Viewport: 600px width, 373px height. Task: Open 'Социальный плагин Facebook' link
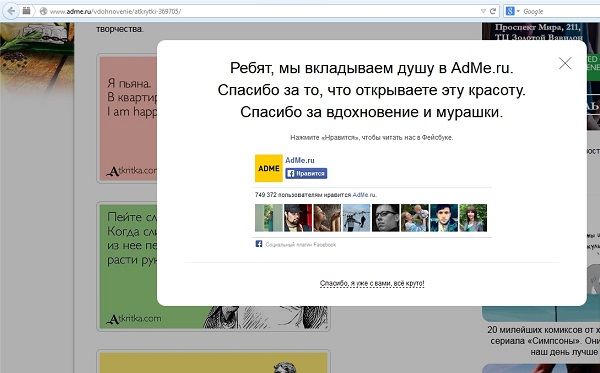click(301, 244)
